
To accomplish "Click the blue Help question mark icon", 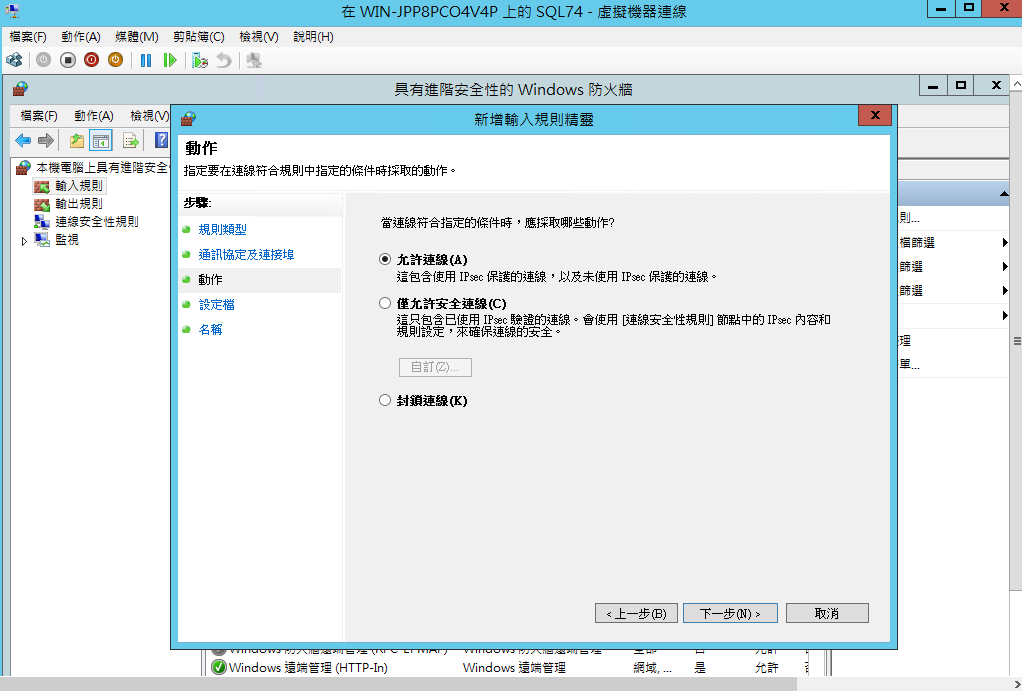I will (x=161, y=140).
